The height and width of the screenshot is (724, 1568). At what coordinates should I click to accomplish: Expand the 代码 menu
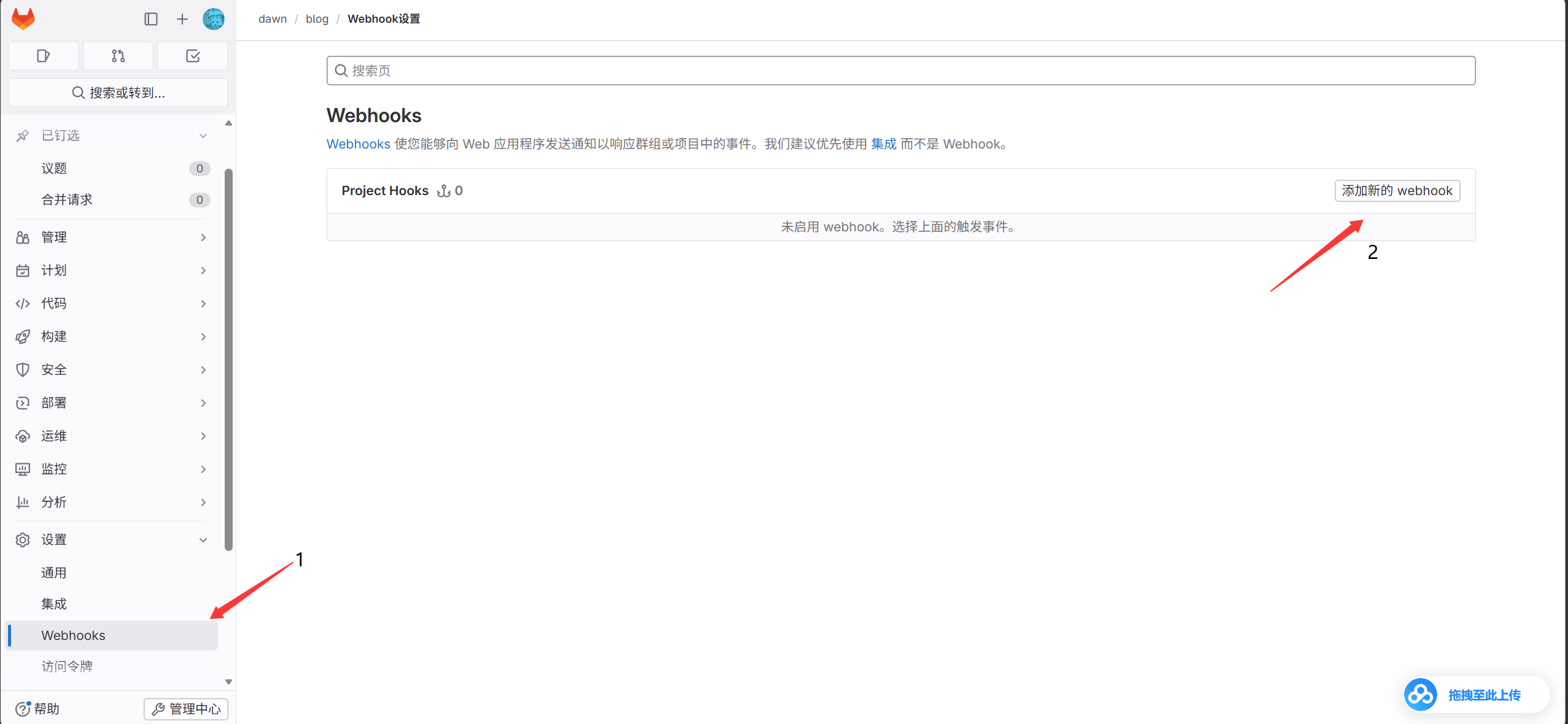pyautogui.click(x=111, y=304)
